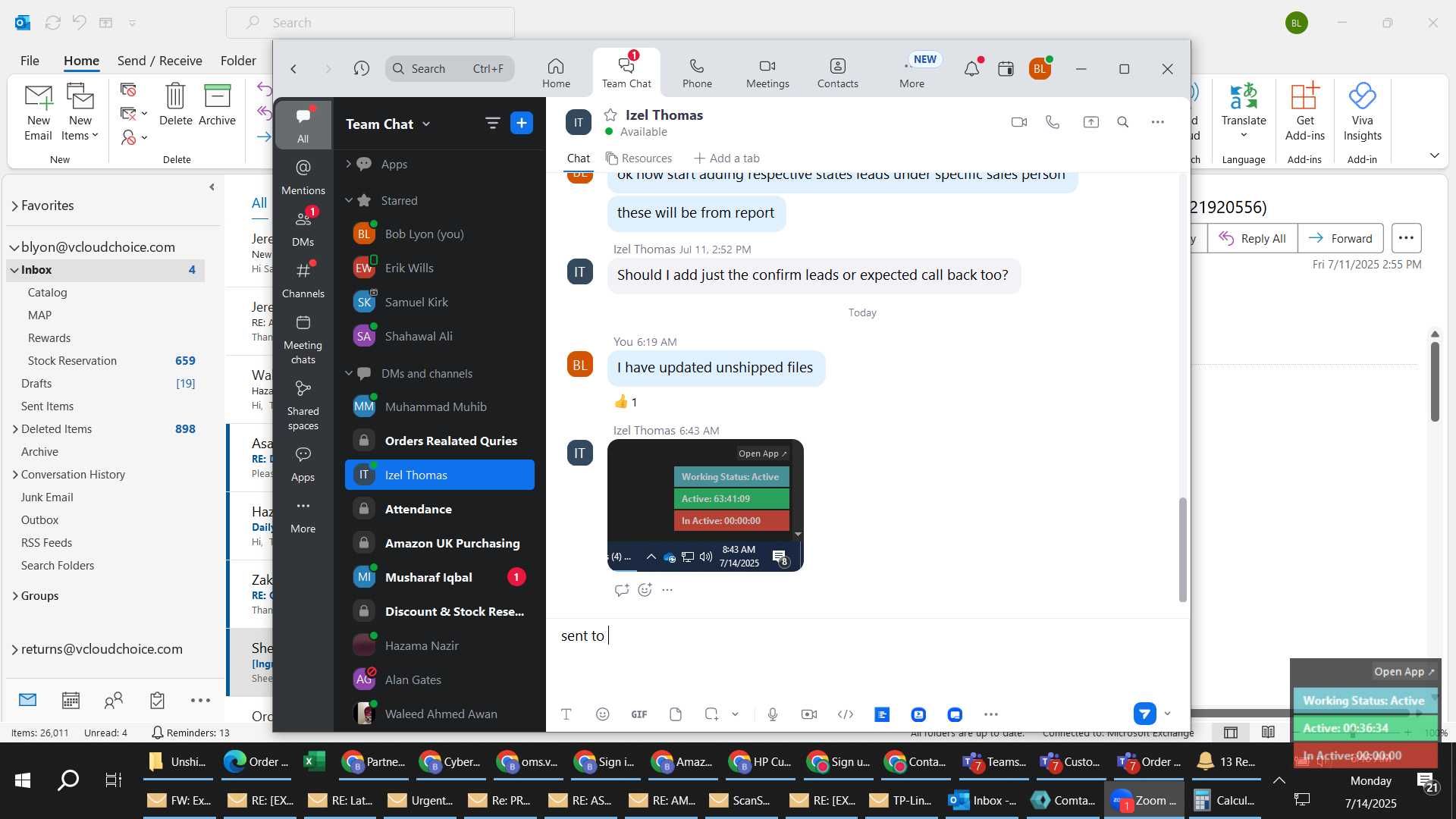1456x819 pixels.
Task: Send the typed message
Action: (1144, 714)
